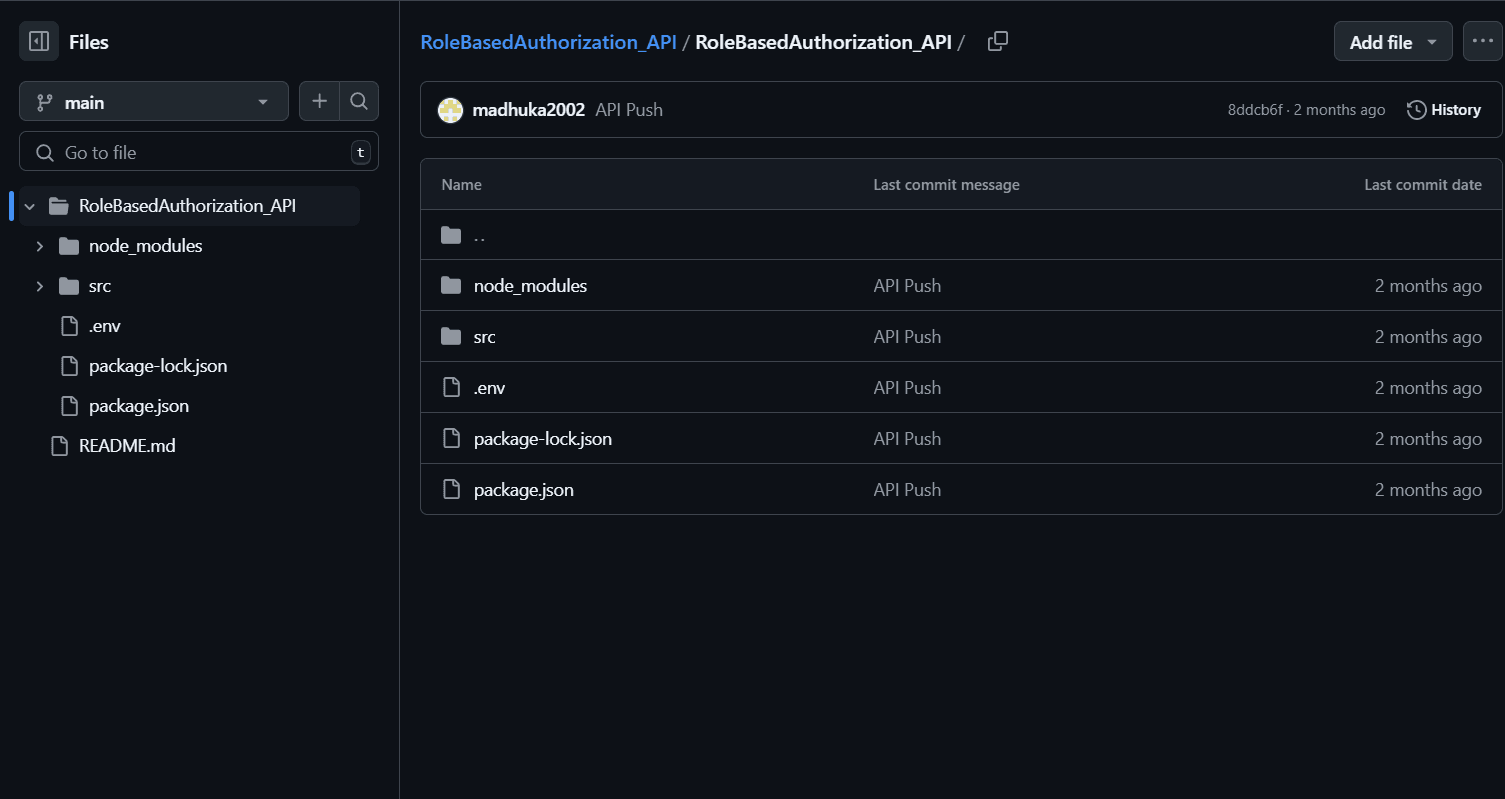Open package-lock.json in sidebar tree
Viewport: 1505px width, 799px height.
(158, 366)
